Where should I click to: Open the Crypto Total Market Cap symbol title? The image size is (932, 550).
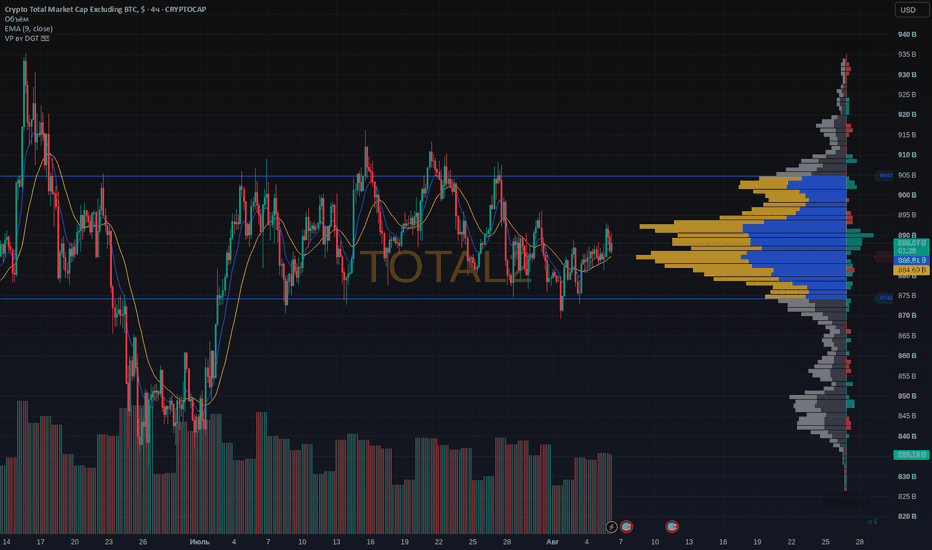(105, 10)
